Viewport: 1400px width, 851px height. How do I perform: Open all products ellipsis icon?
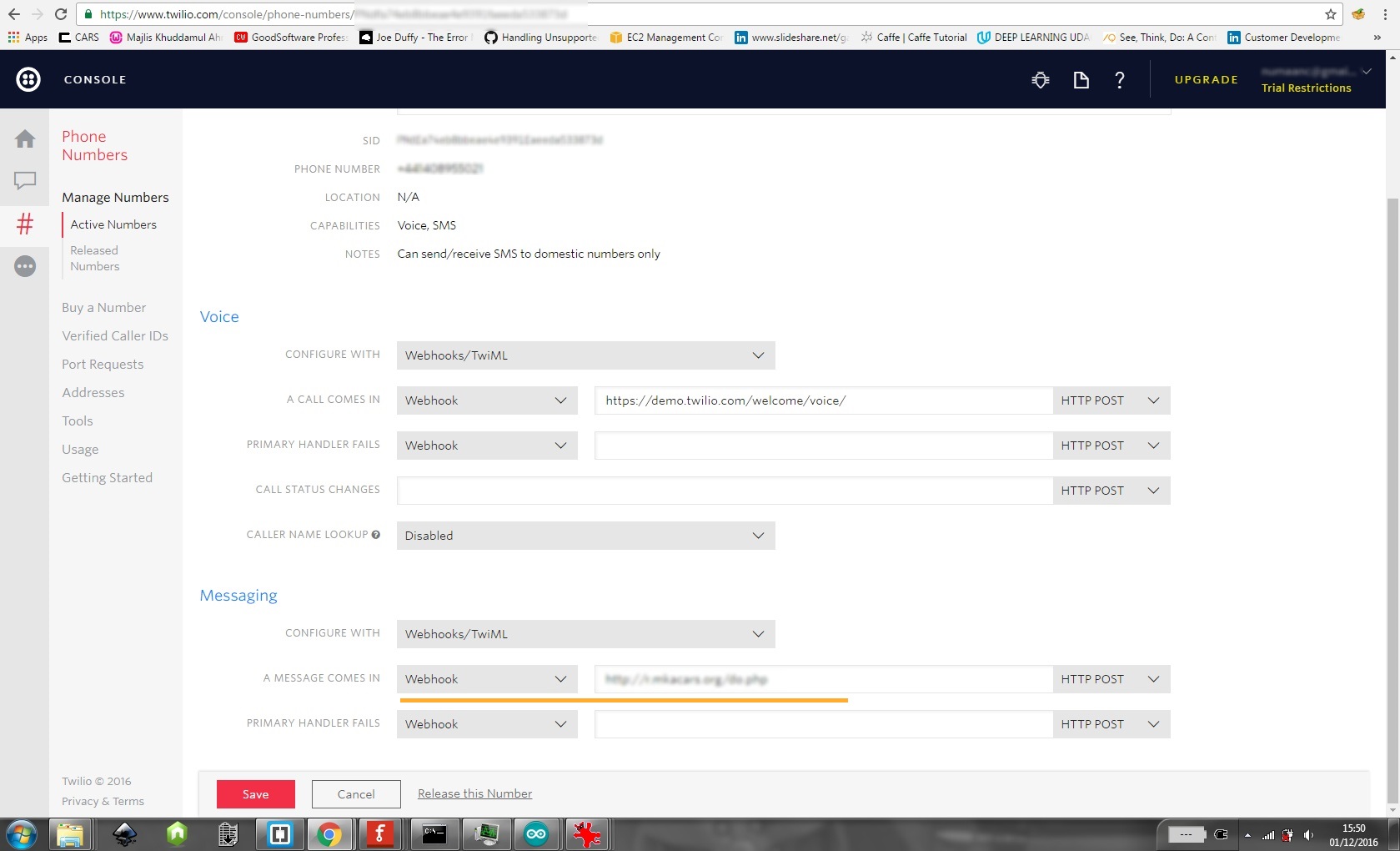(x=25, y=266)
